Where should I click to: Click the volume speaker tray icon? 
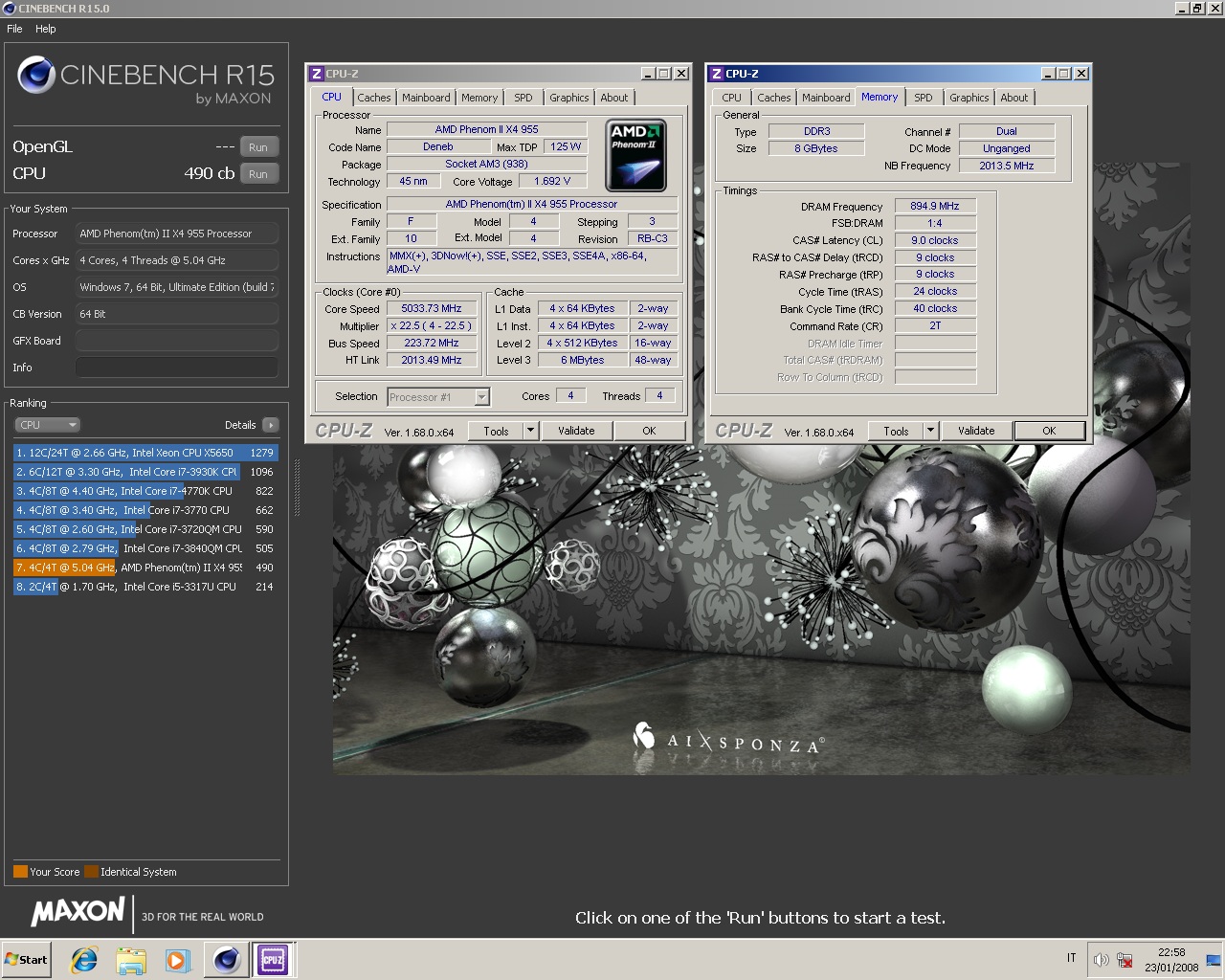point(1101,959)
